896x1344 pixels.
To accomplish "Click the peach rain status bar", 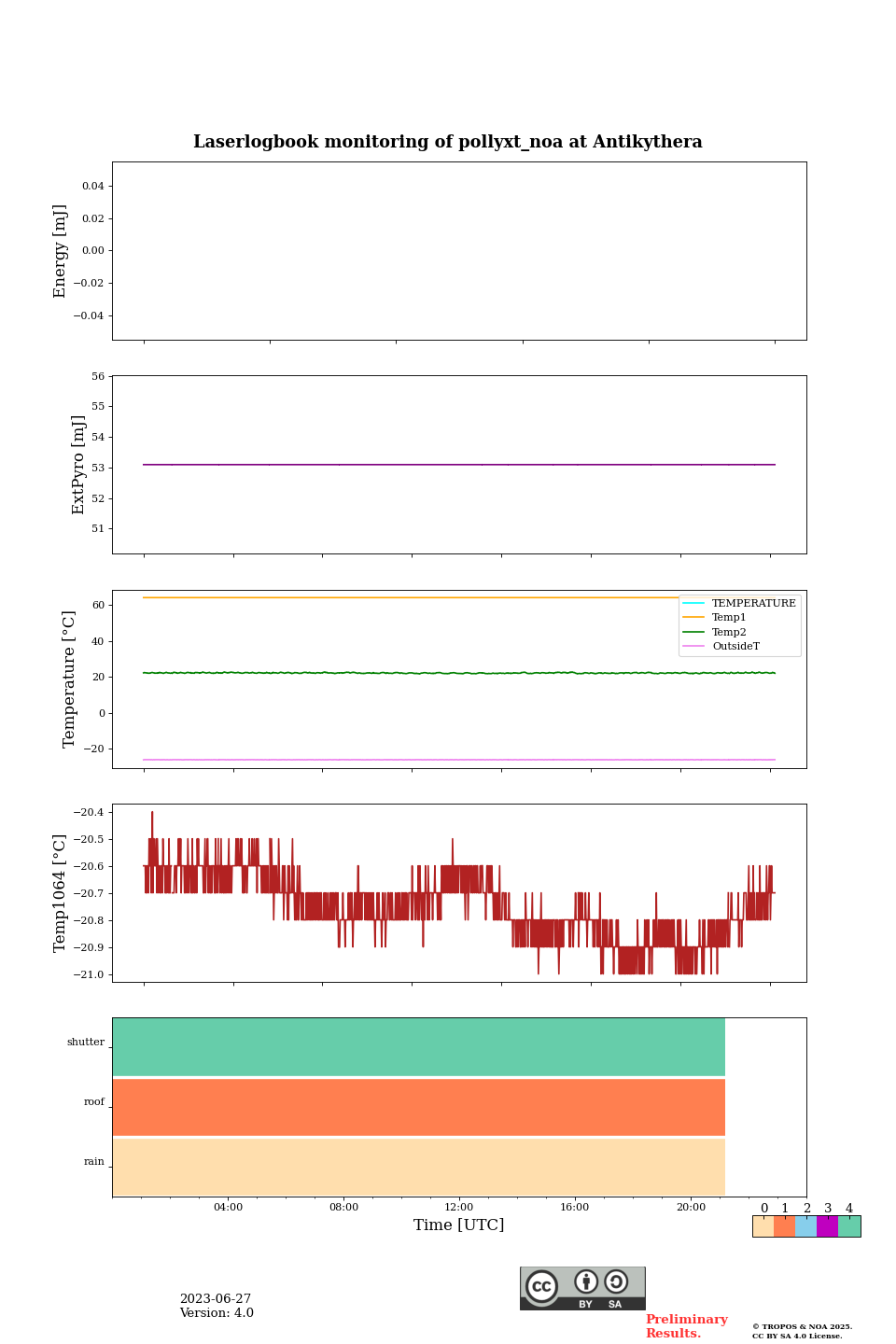I will coord(419,1167).
